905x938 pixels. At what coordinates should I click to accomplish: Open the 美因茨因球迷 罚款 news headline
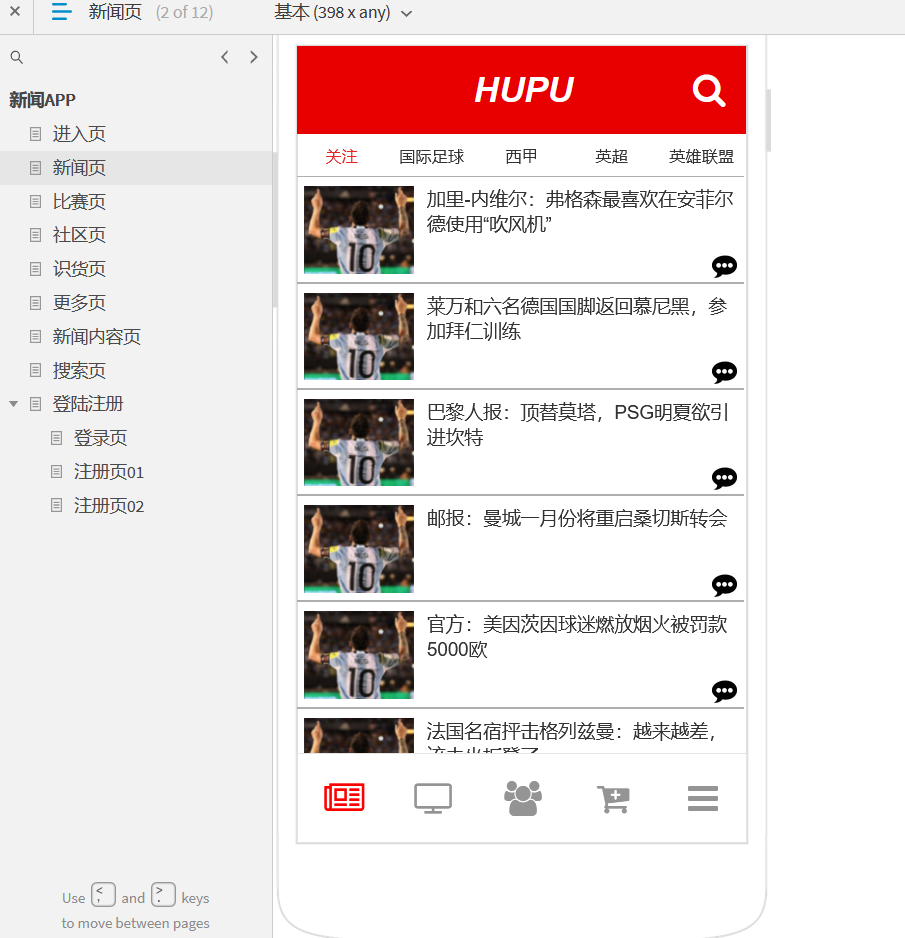[x=577, y=637]
